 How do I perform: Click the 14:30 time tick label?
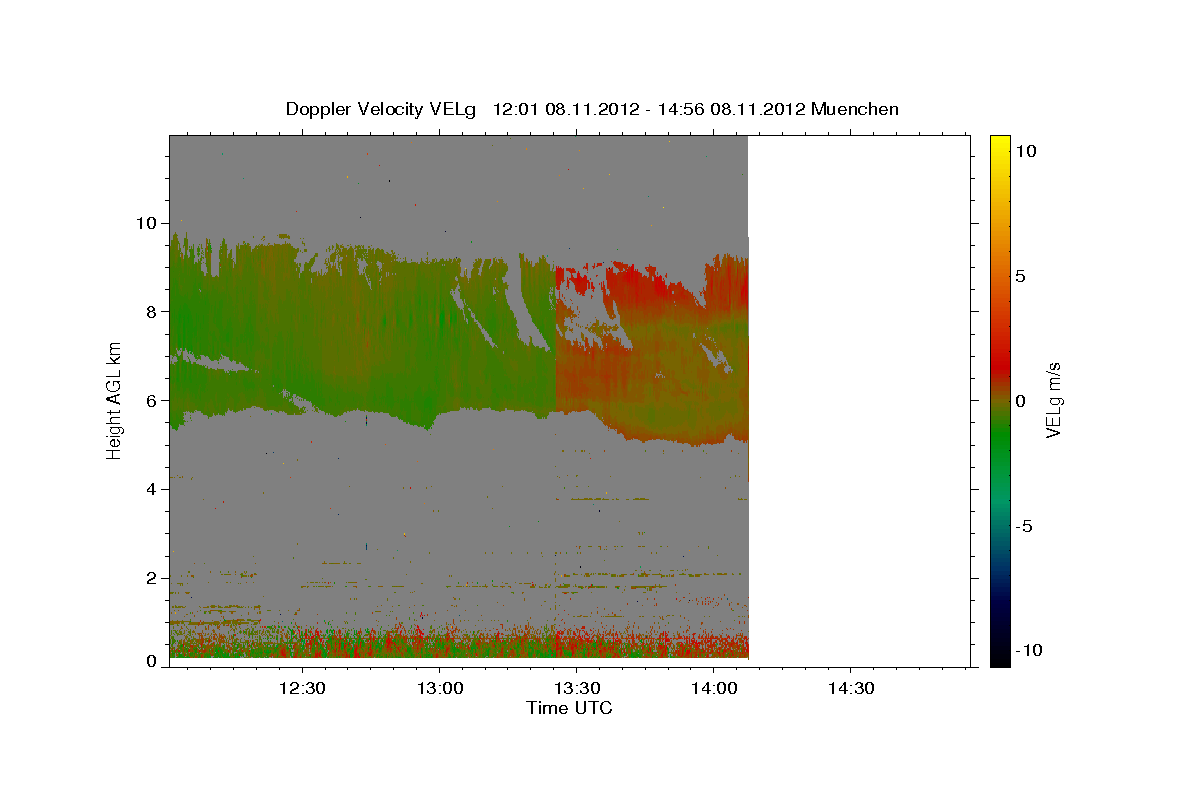coord(850,688)
